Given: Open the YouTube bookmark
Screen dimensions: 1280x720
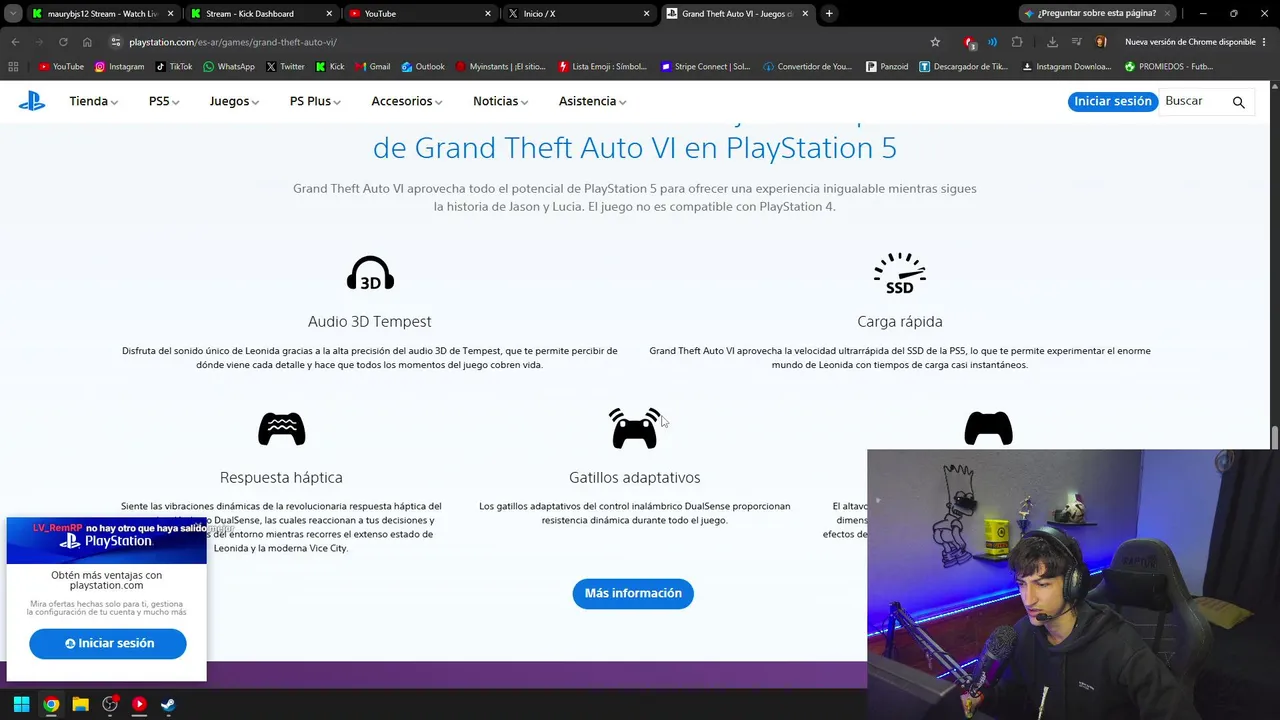Looking at the screenshot, I should [x=61, y=67].
